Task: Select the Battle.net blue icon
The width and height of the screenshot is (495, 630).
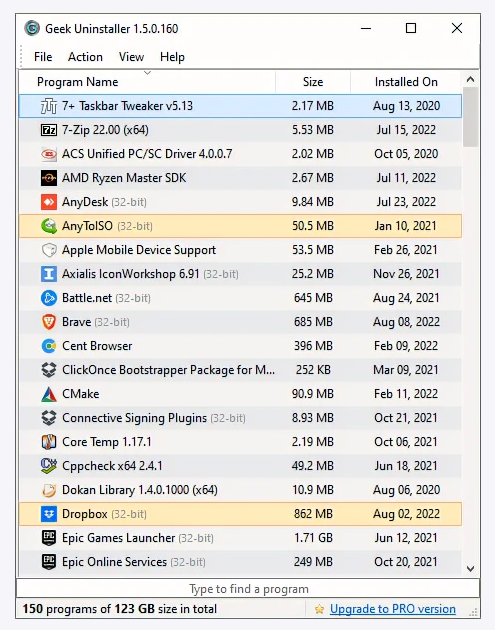Action: (49, 298)
